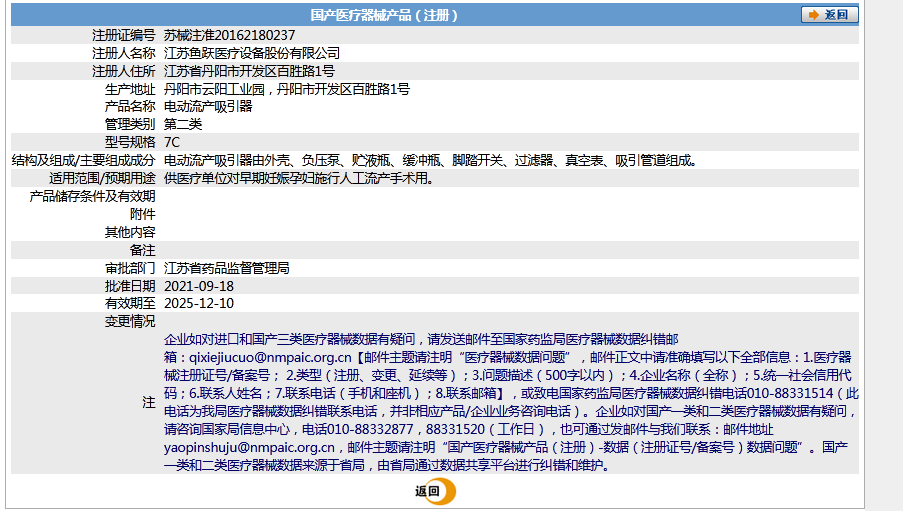
Task: Select the production address starting with 丹阳市云阳工业园
Action: click(x=287, y=89)
